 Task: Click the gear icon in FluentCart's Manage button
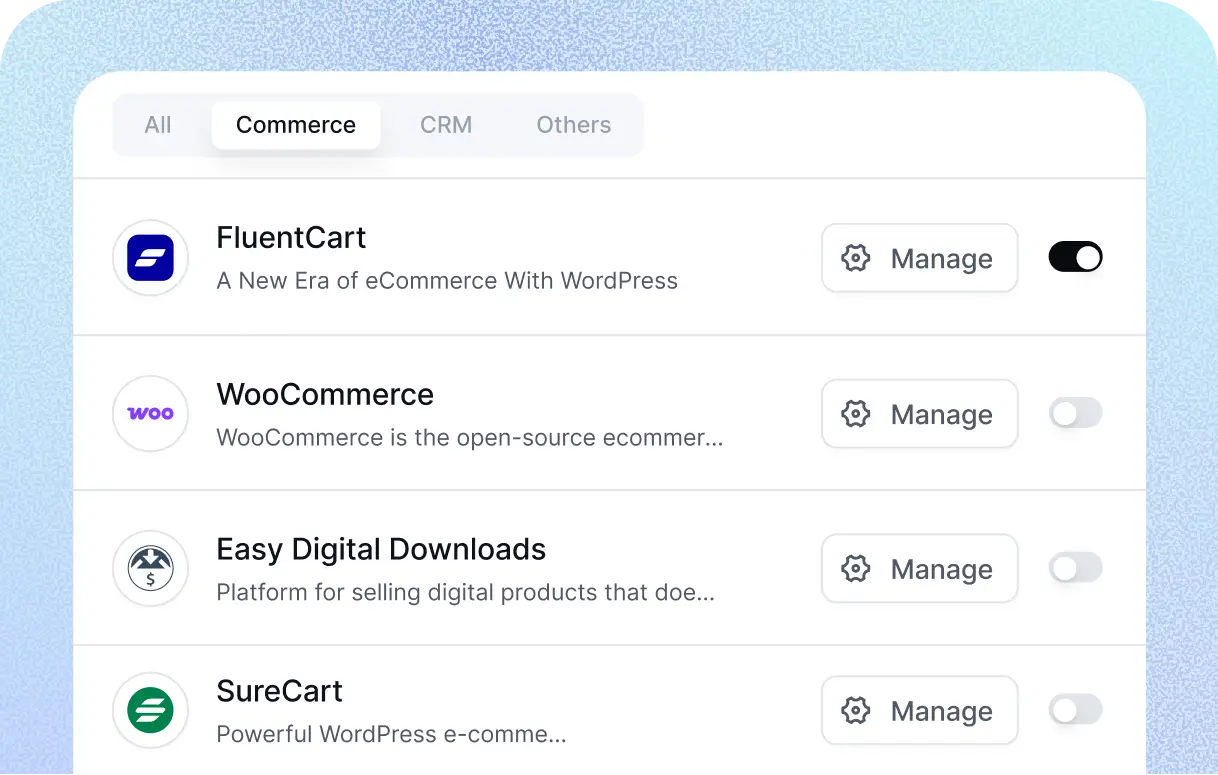click(855, 258)
